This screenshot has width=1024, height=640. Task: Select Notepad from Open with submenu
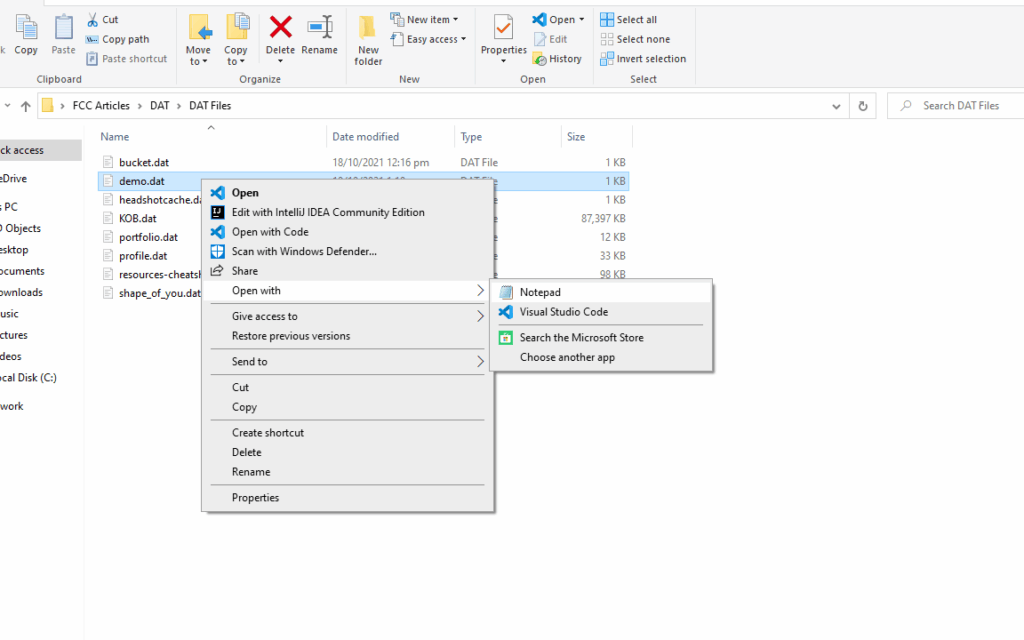pyautogui.click(x=540, y=292)
